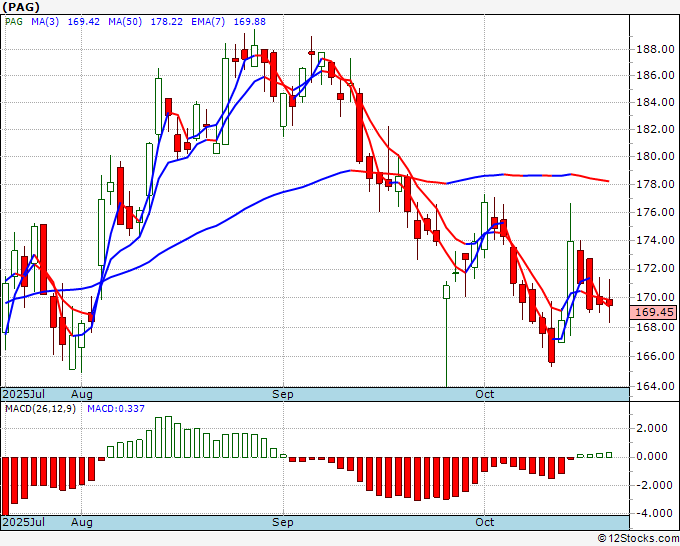Click the 176.00 price axis label
The image size is (680, 546).
(x=655, y=213)
